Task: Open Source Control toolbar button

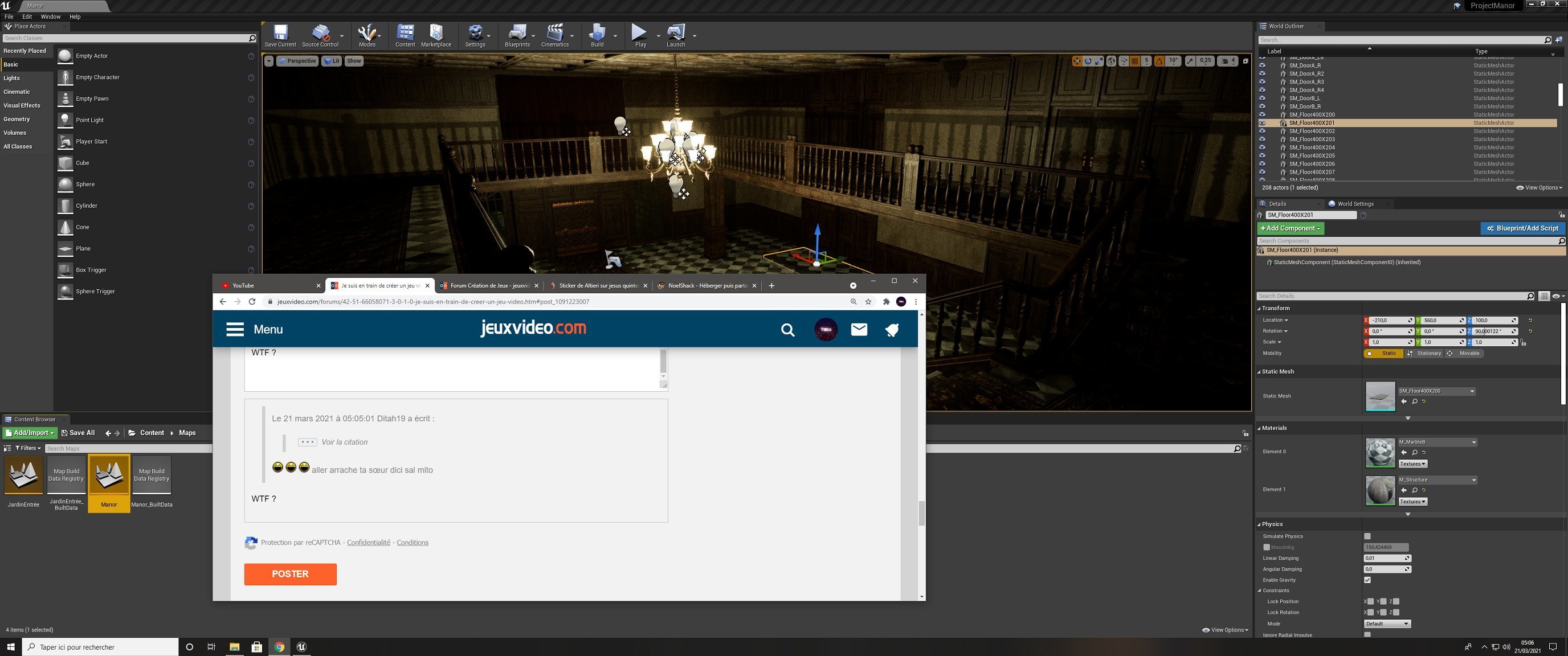Action: [x=320, y=35]
